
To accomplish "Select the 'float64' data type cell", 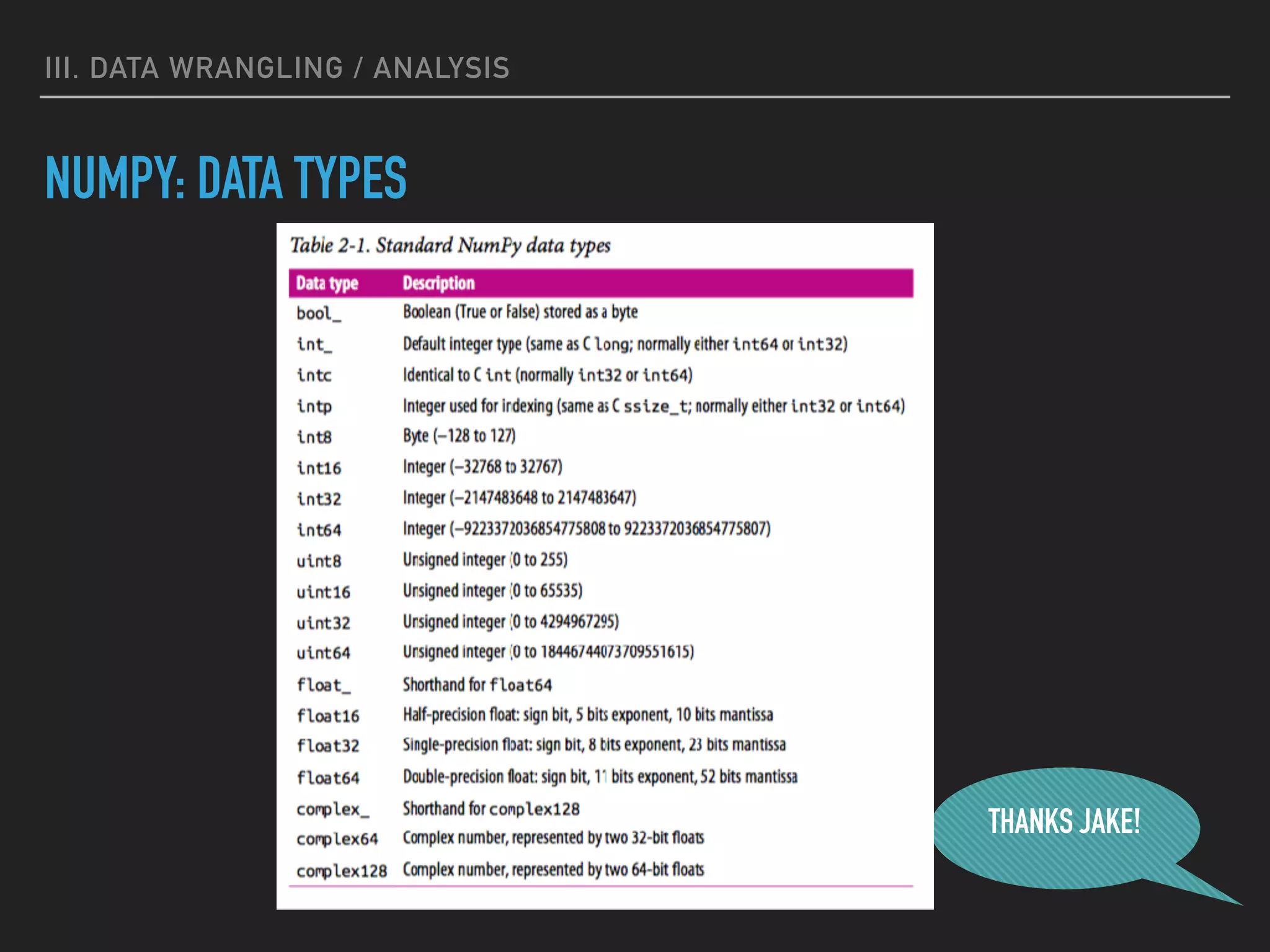I will click(x=328, y=778).
